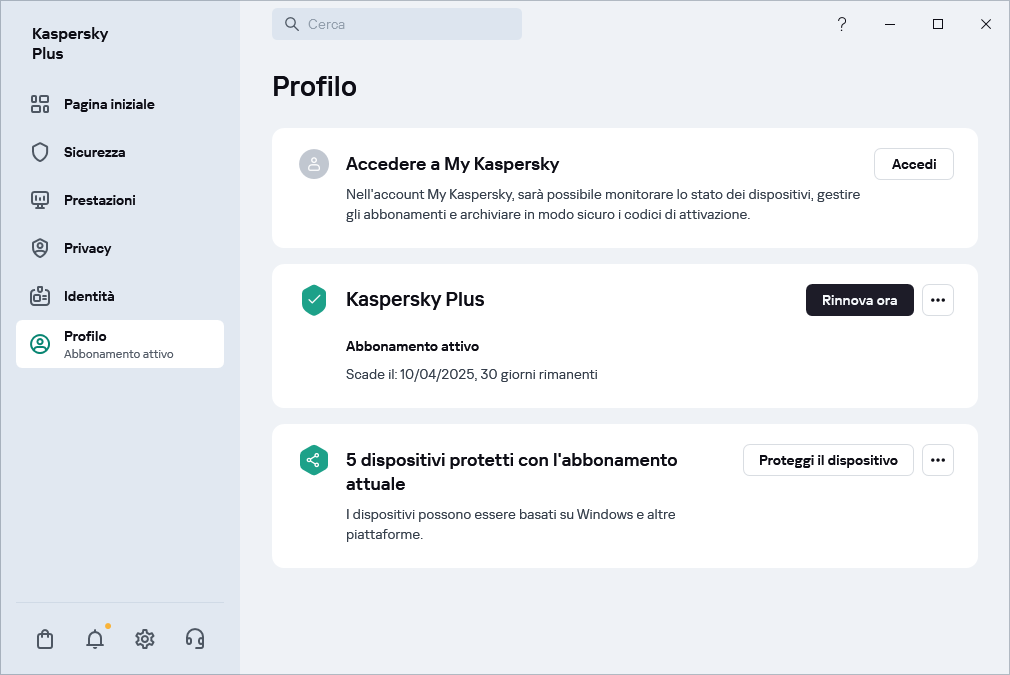Click the help question mark icon
Image resolution: width=1010 pixels, height=675 pixels.
pyautogui.click(x=842, y=24)
